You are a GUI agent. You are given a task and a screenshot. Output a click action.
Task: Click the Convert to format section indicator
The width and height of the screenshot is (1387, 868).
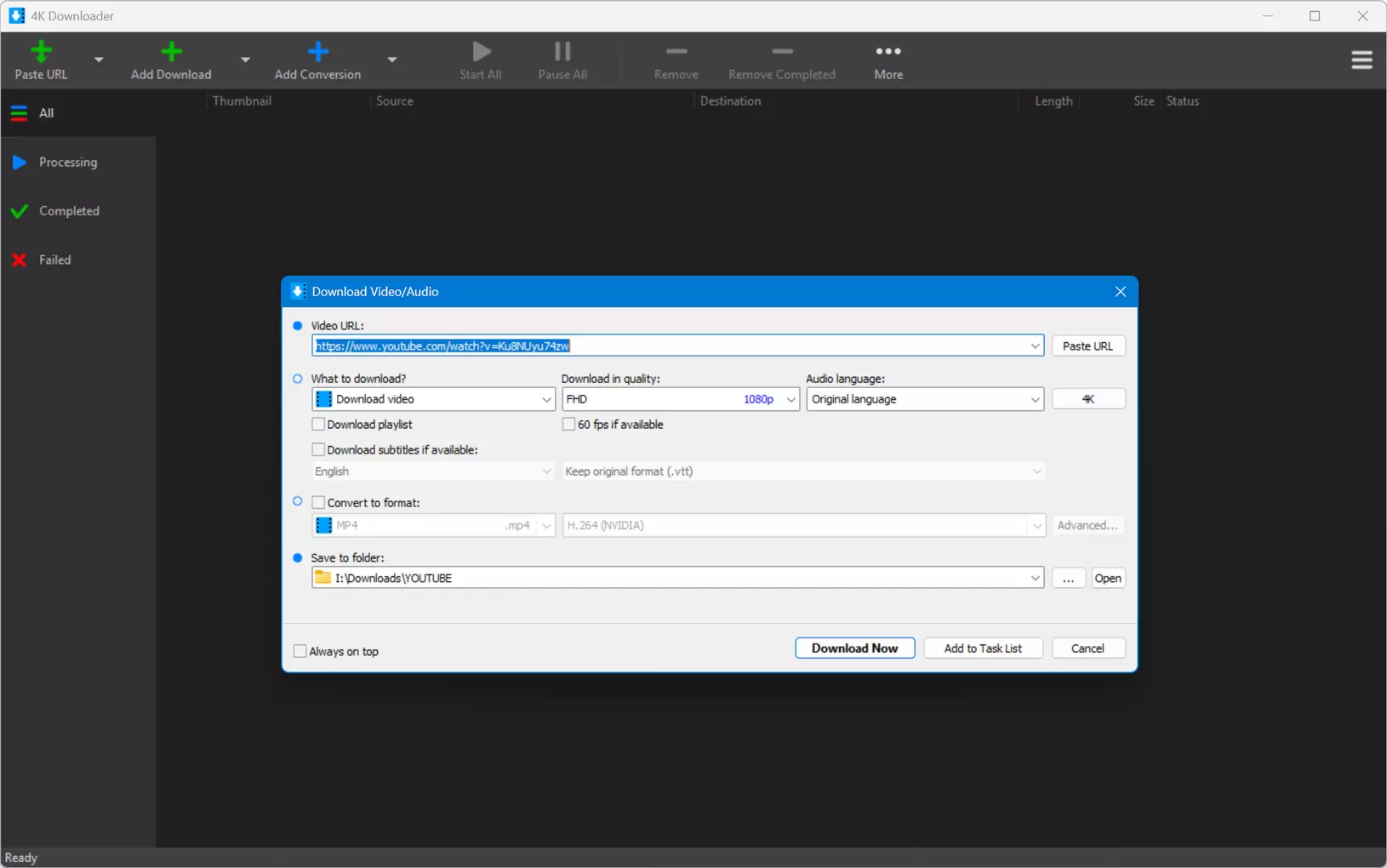(298, 501)
